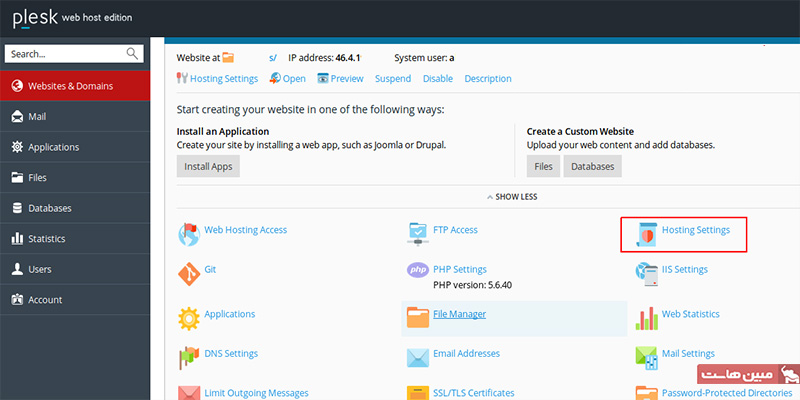Open the Web Statistics chart icon

pos(646,317)
